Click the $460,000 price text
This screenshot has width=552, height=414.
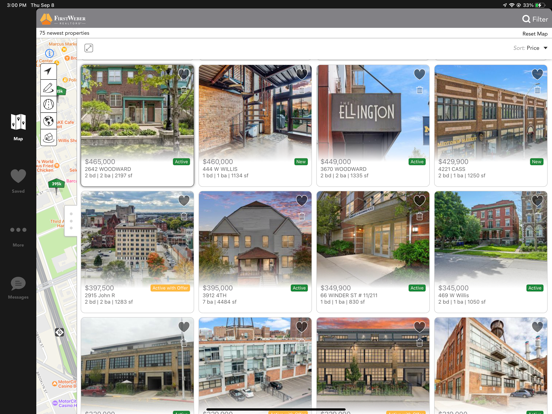pos(218,162)
